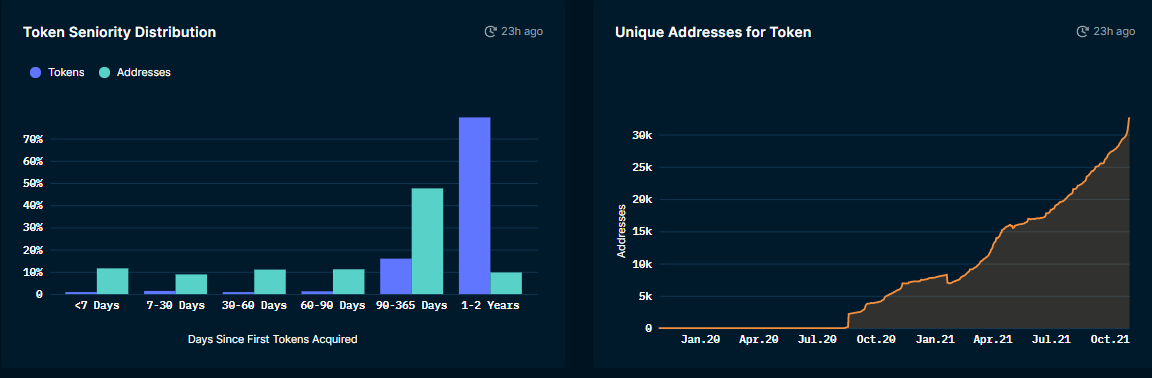Click the Apr.20 x-axis label
The width and height of the screenshot is (1152, 378).
pyautogui.click(x=758, y=339)
